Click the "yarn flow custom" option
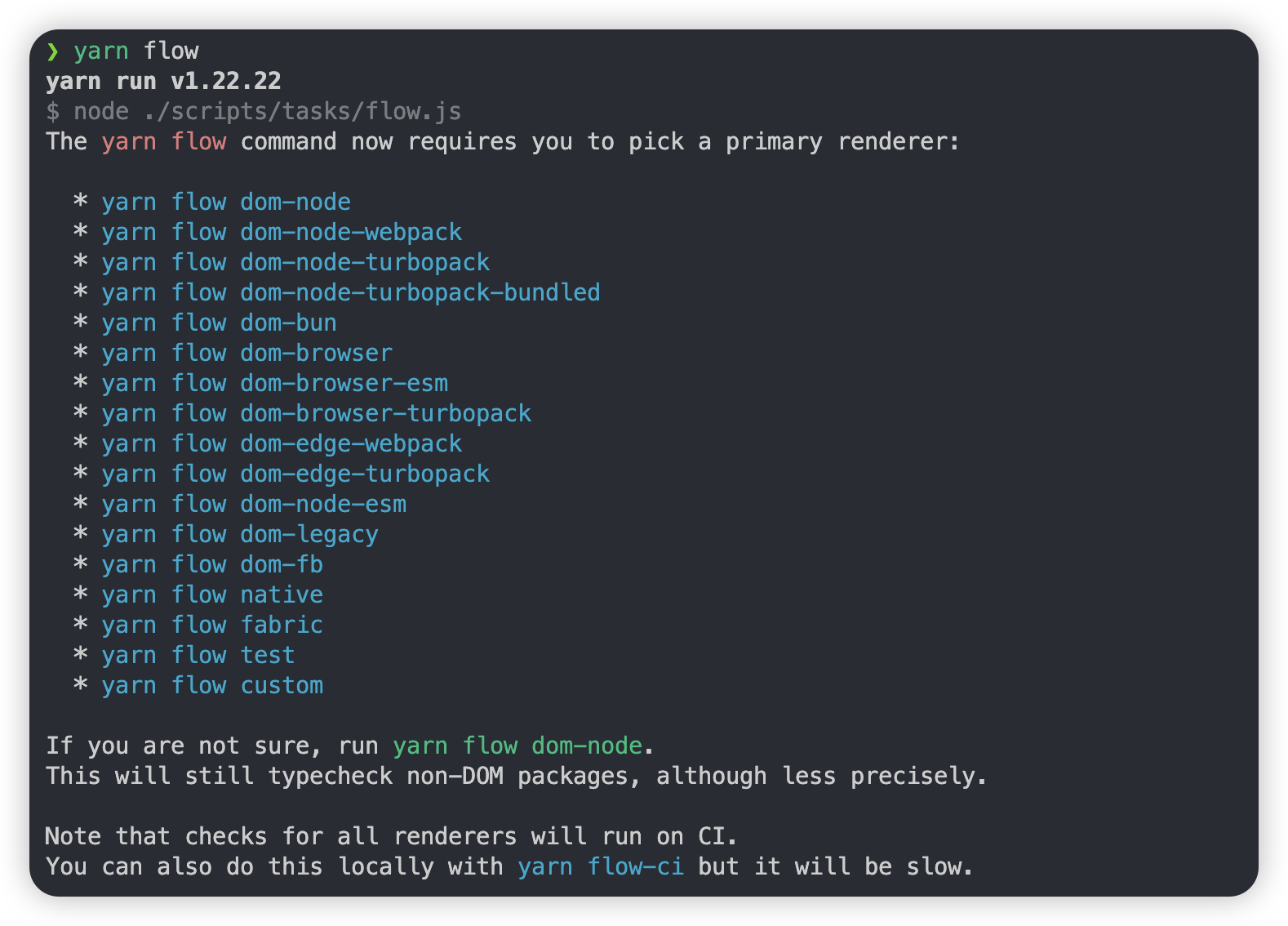Screen dimensions: 1288x926 pyautogui.click(x=212, y=685)
